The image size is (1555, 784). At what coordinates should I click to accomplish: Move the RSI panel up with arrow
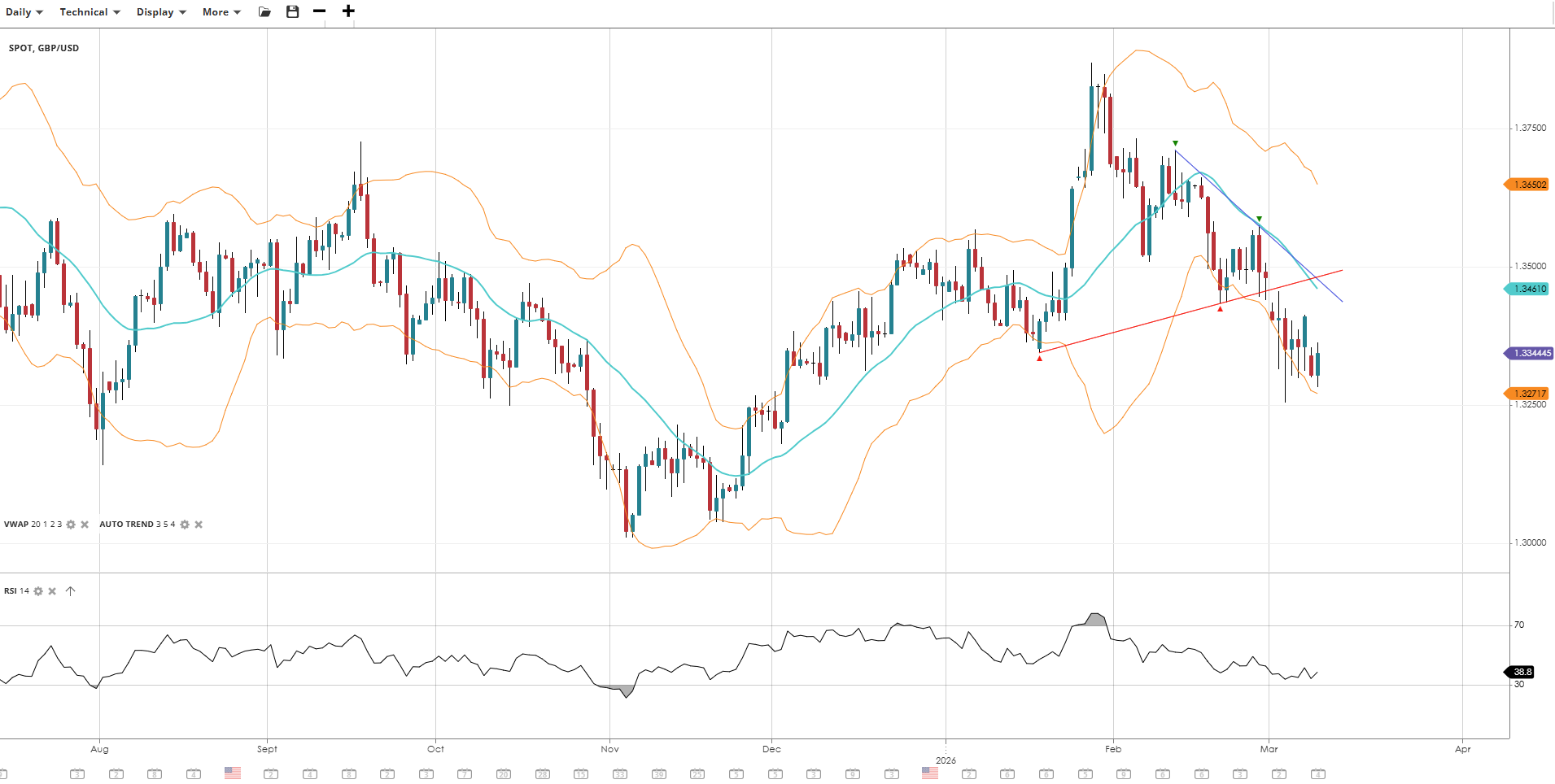click(x=71, y=591)
